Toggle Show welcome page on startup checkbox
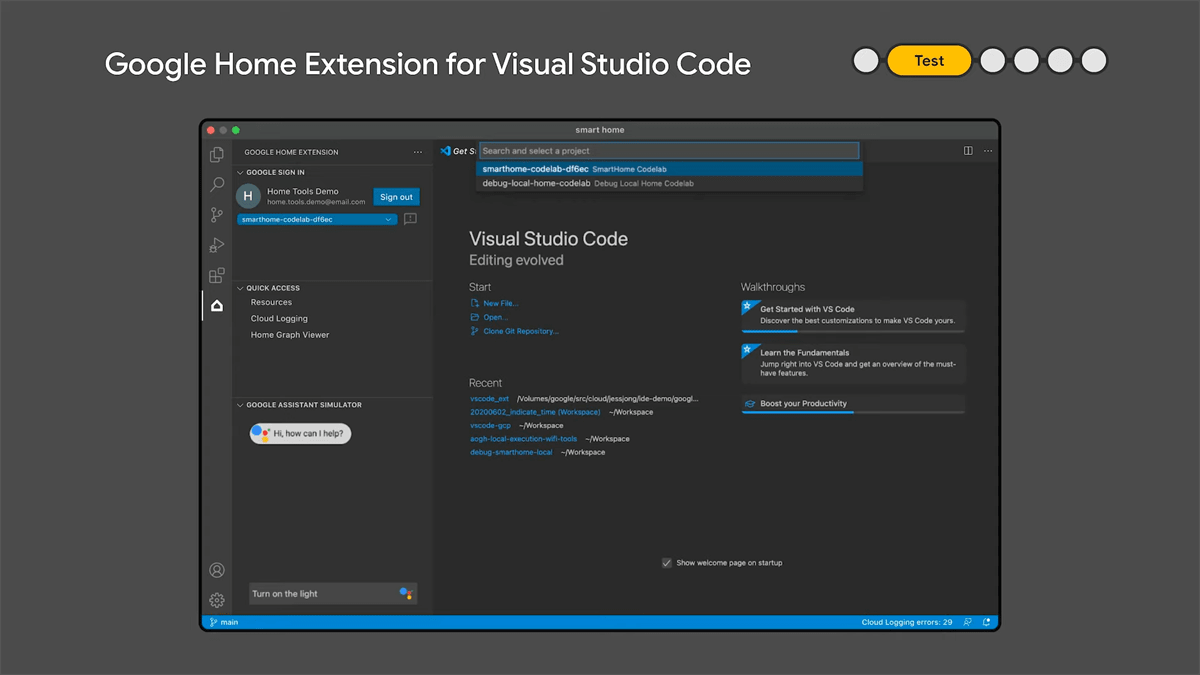 tap(666, 563)
